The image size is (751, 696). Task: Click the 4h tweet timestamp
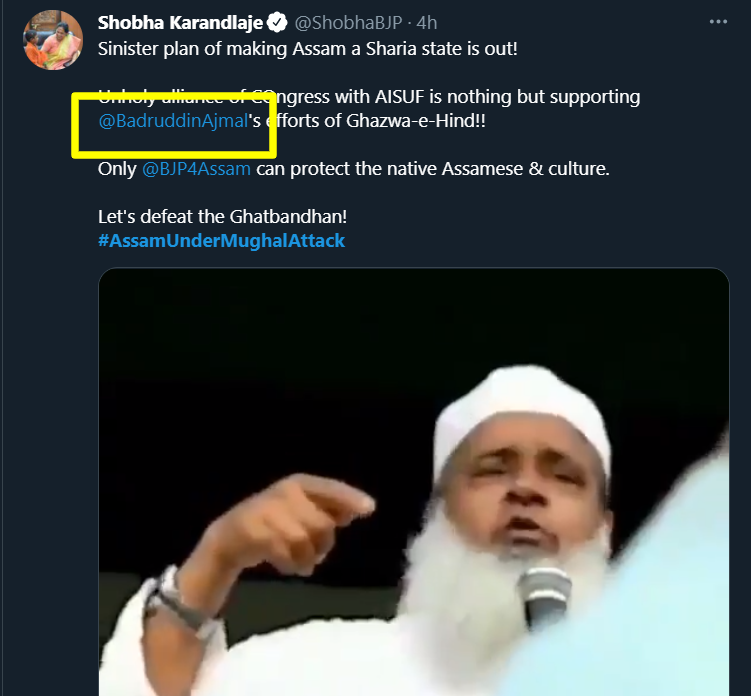426,22
